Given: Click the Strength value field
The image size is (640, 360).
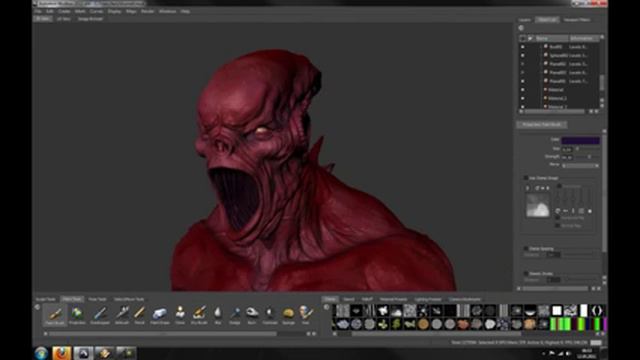Looking at the screenshot, I should tap(567, 157).
